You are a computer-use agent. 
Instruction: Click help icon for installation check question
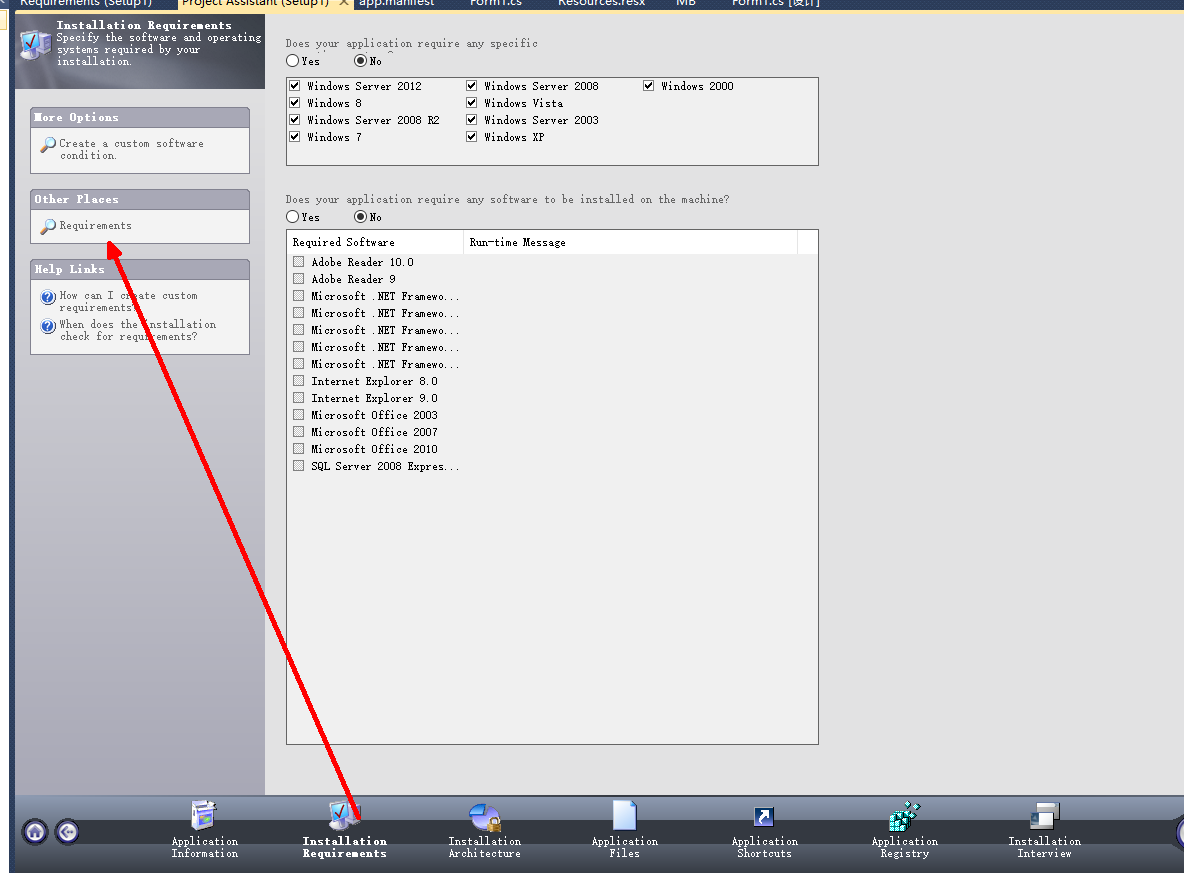(x=48, y=325)
